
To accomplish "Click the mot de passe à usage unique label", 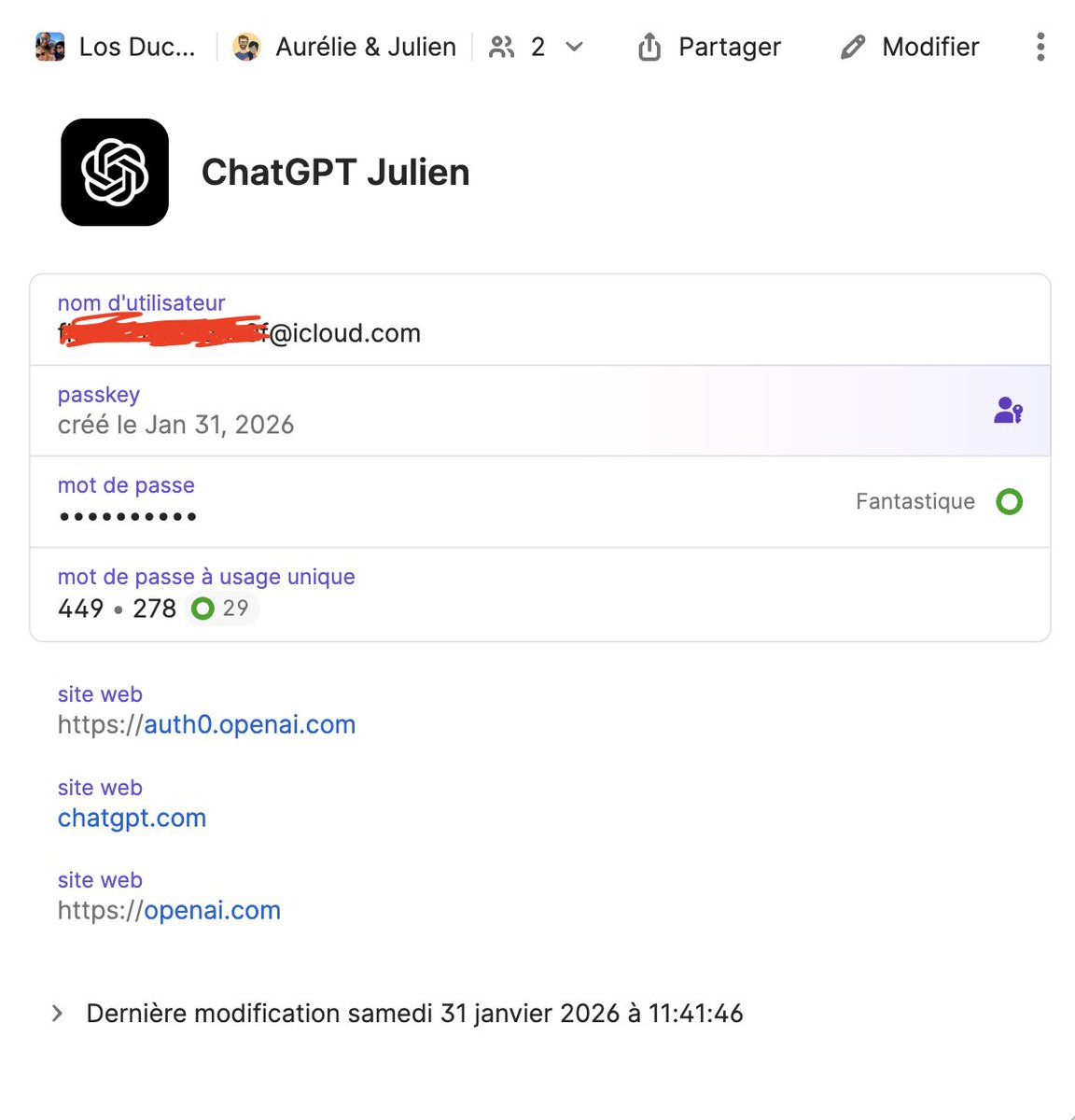I will [206, 577].
